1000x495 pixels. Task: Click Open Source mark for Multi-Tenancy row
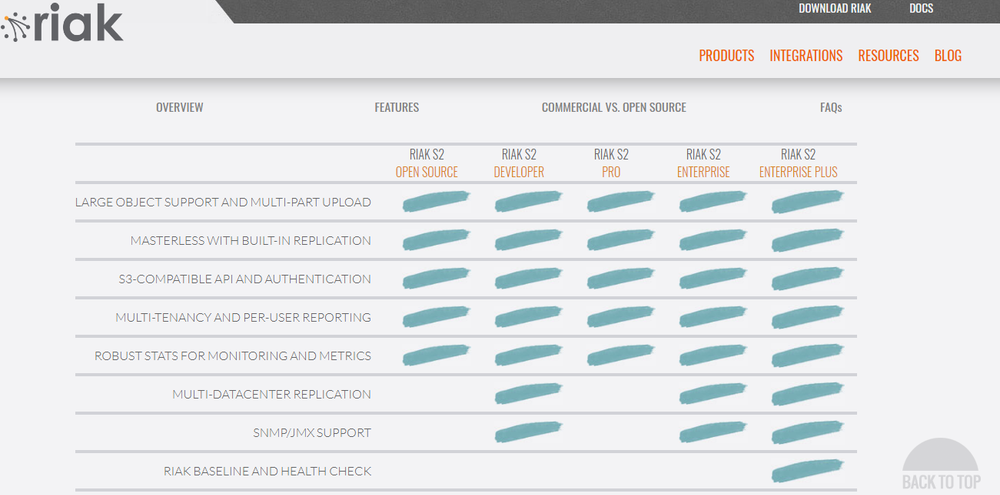[x=436, y=316]
